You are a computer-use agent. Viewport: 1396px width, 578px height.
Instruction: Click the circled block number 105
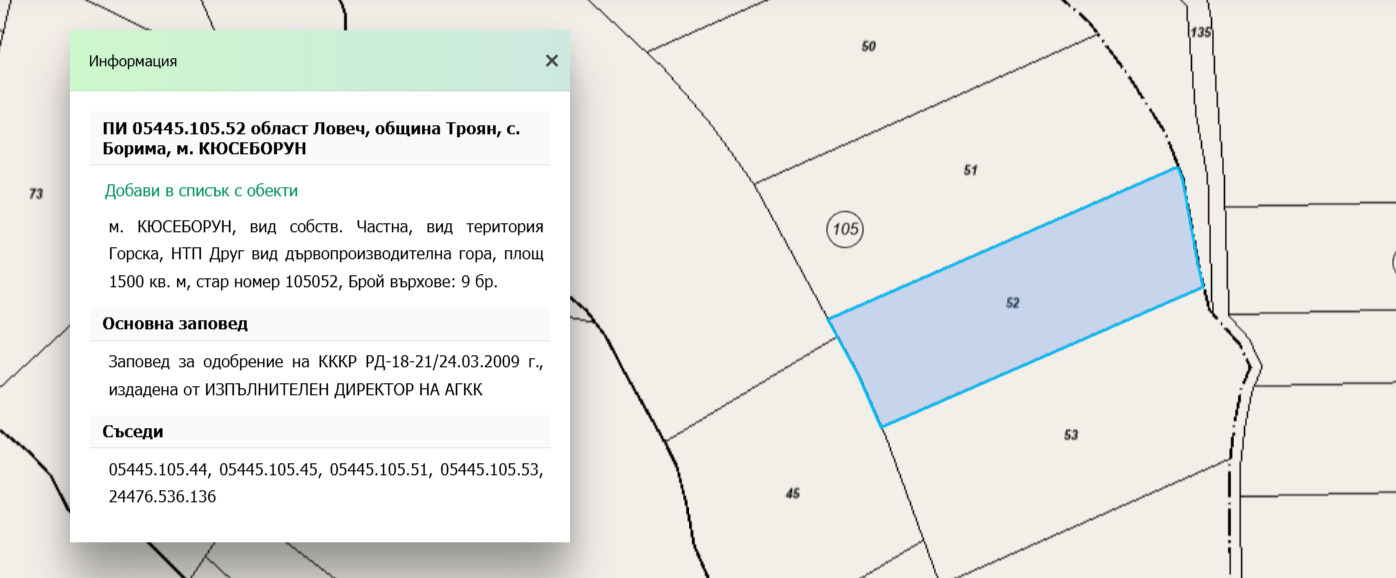pos(845,230)
